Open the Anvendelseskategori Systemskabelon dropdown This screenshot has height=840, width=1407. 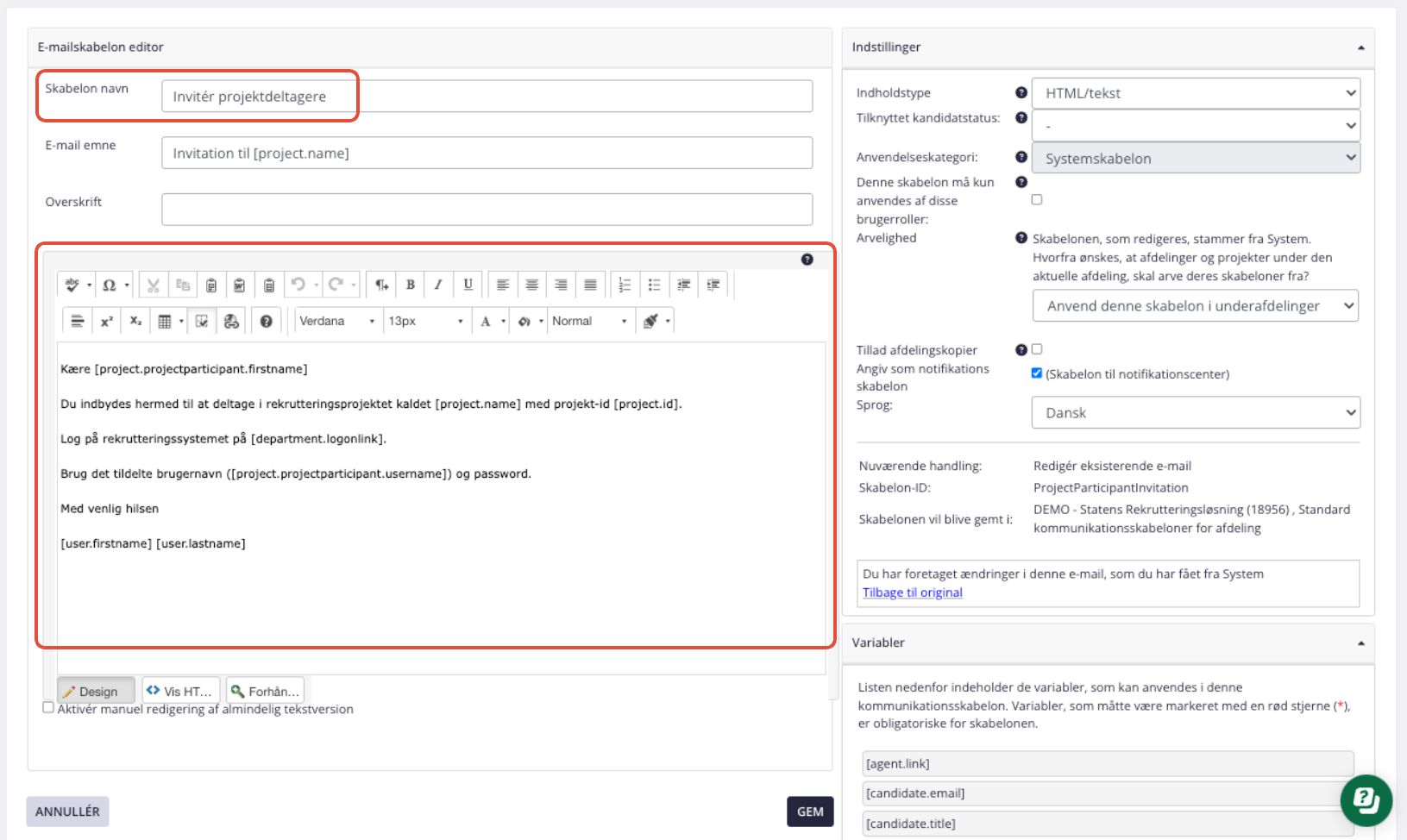1196,158
